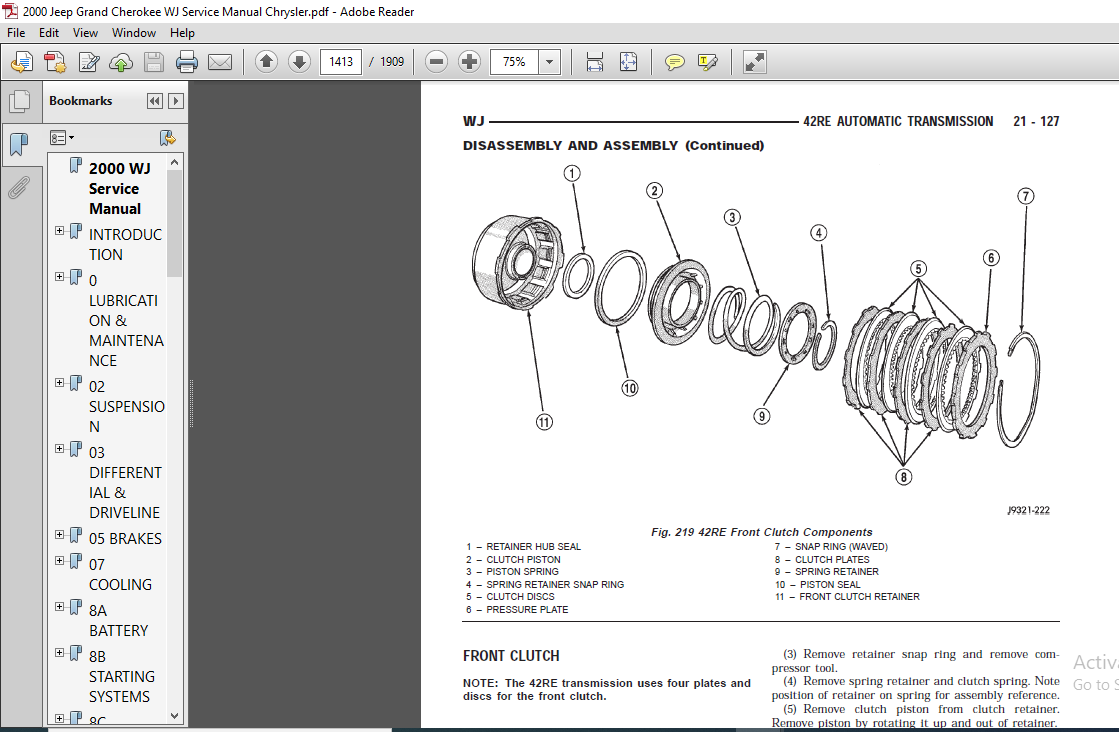Expand the 8A BATTERY bookmark
The width and height of the screenshot is (1119, 732).
click(60, 607)
